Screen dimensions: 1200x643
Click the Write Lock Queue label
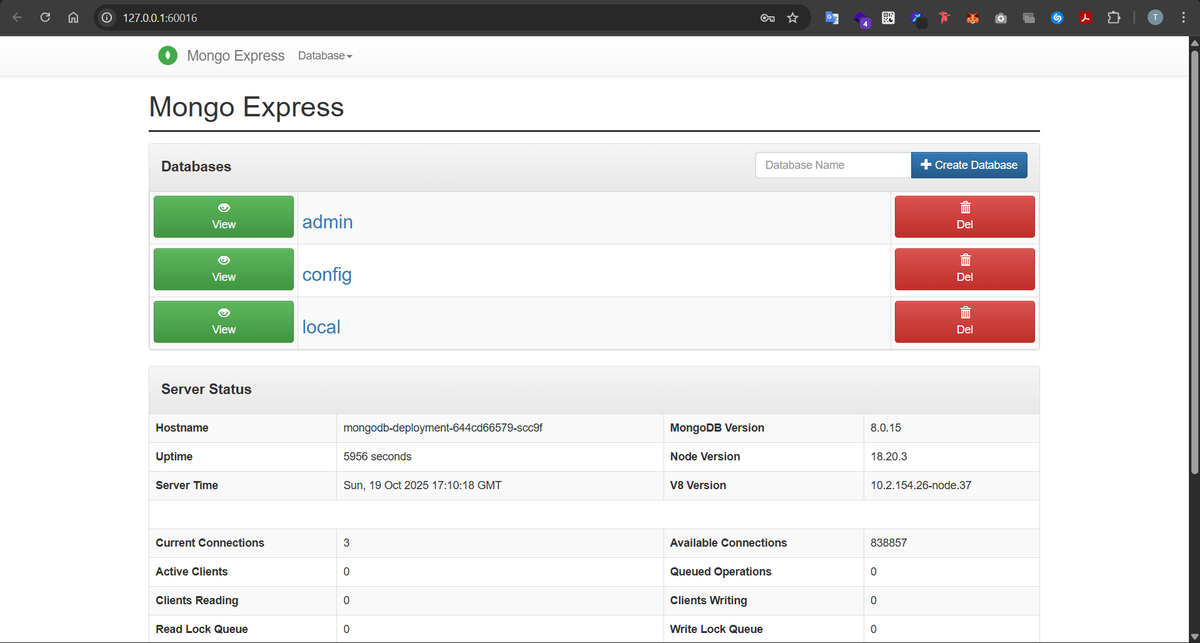pyautogui.click(x=716, y=629)
